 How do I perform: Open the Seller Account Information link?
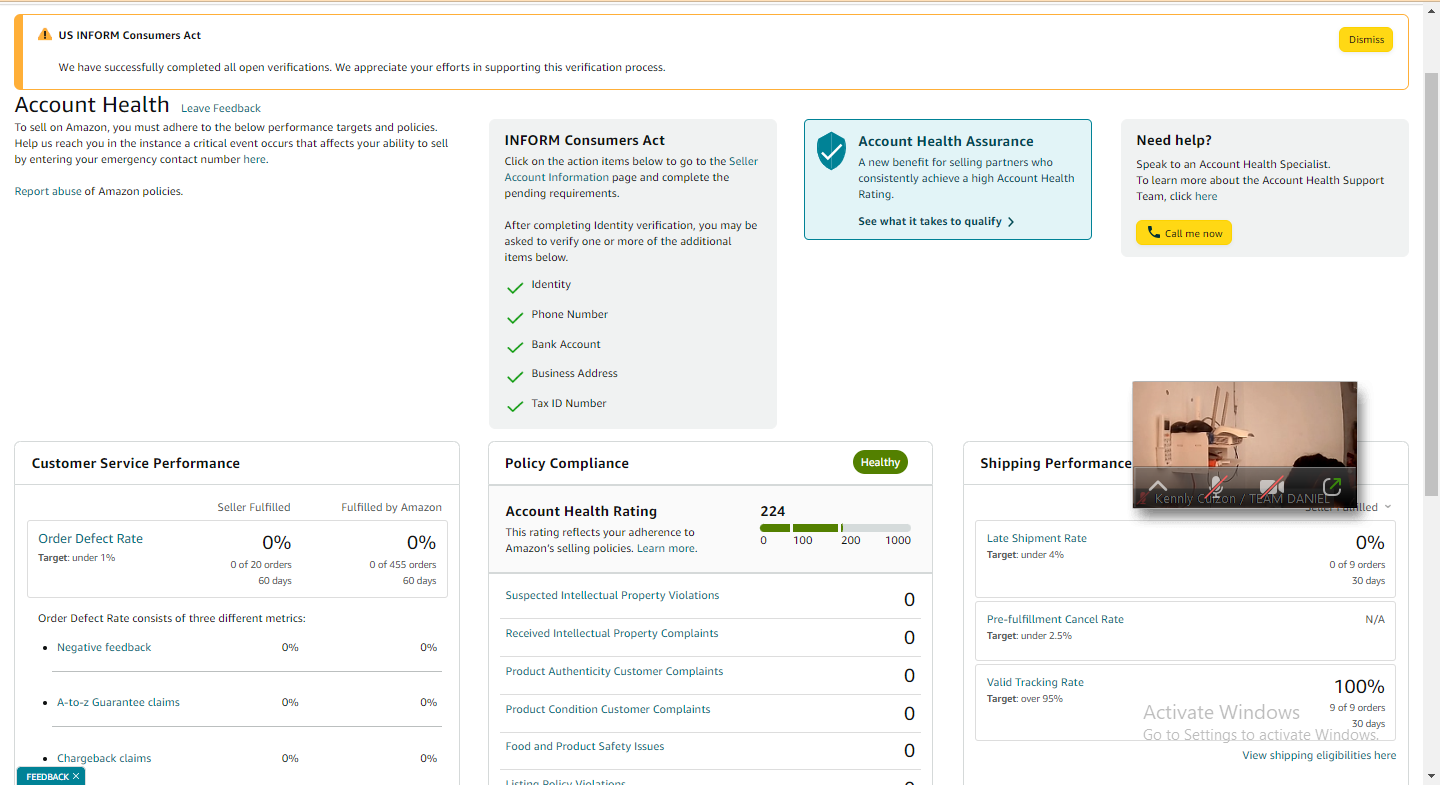tap(631, 169)
